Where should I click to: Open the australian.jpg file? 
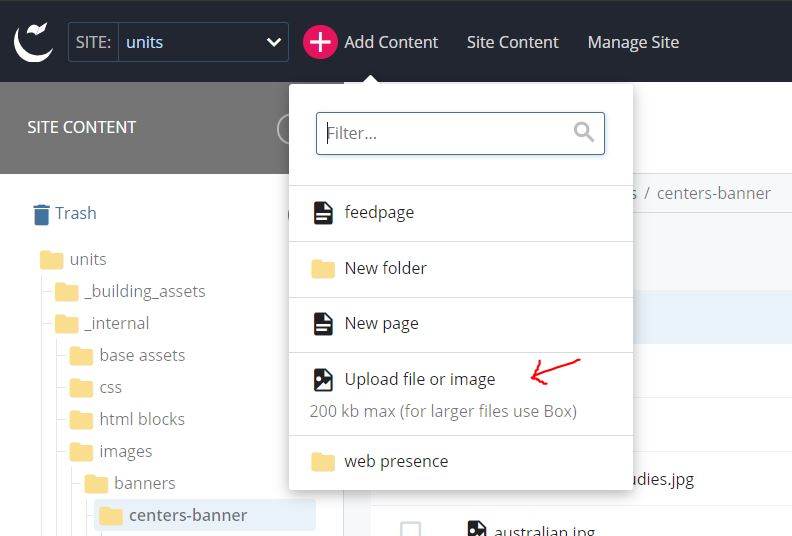544,530
